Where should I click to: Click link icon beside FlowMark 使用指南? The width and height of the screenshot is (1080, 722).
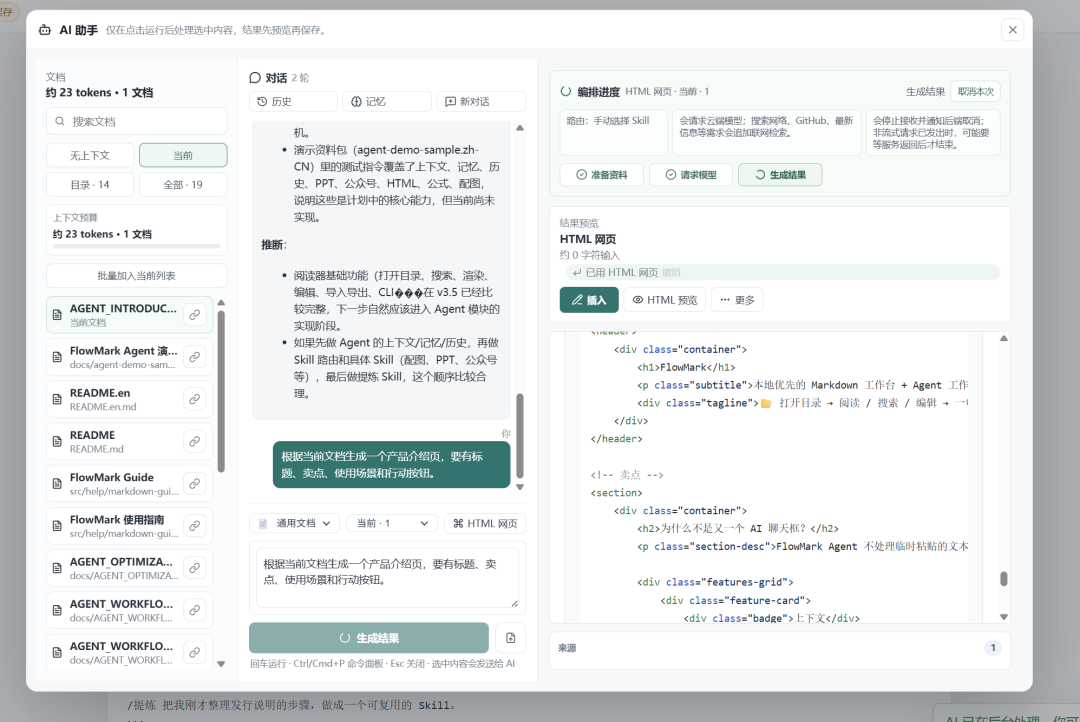pos(195,526)
